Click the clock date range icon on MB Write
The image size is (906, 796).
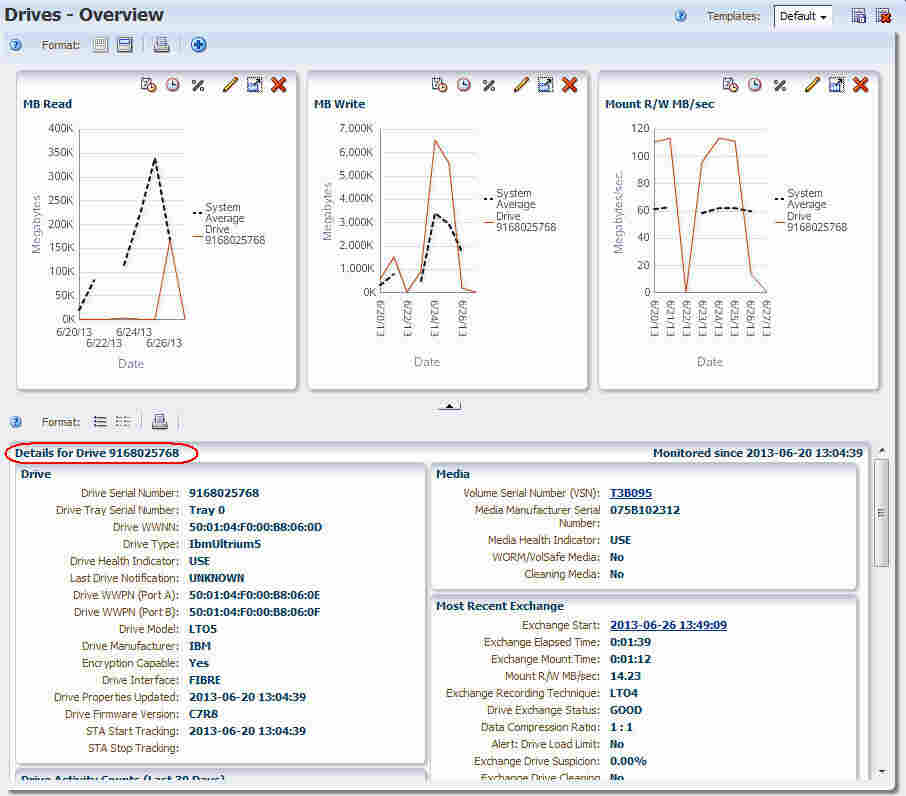(x=464, y=85)
